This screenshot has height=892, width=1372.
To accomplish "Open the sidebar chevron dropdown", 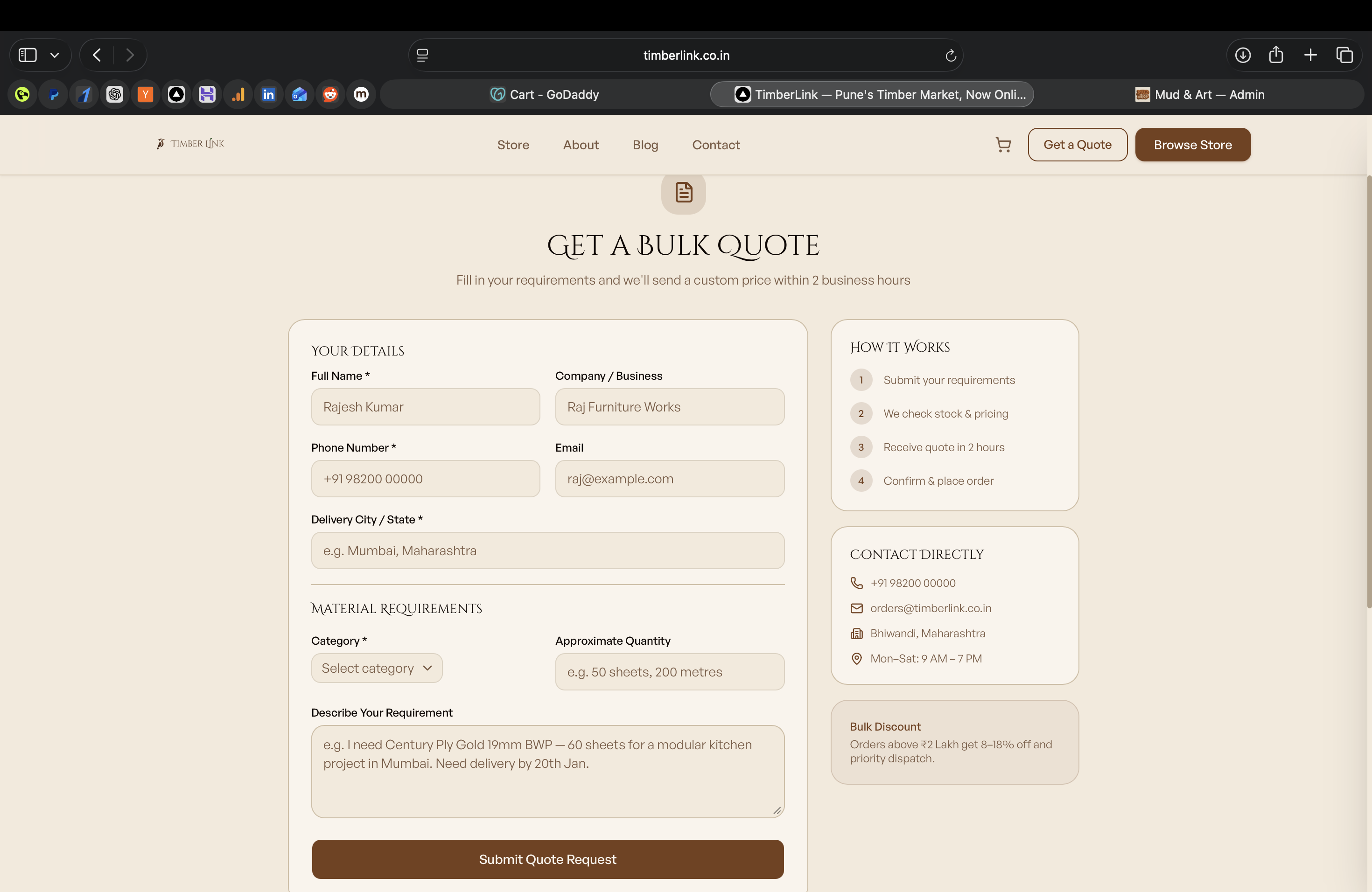I will pyautogui.click(x=55, y=55).
